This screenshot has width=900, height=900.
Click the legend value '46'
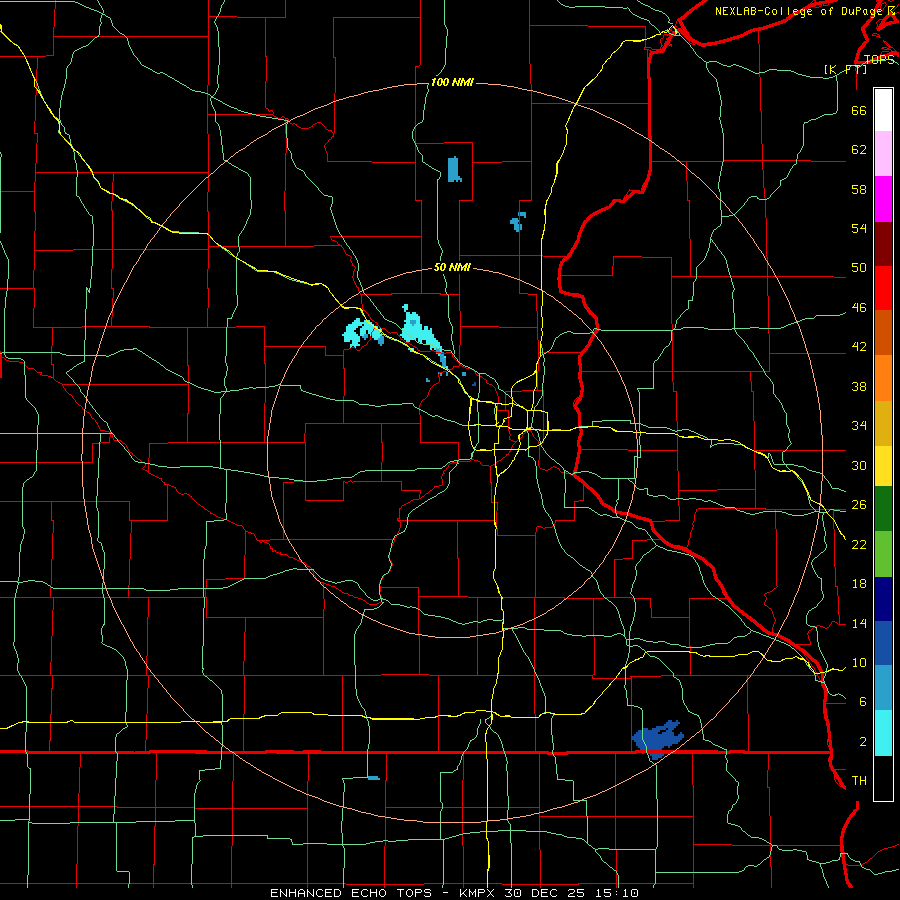point(859,308)
